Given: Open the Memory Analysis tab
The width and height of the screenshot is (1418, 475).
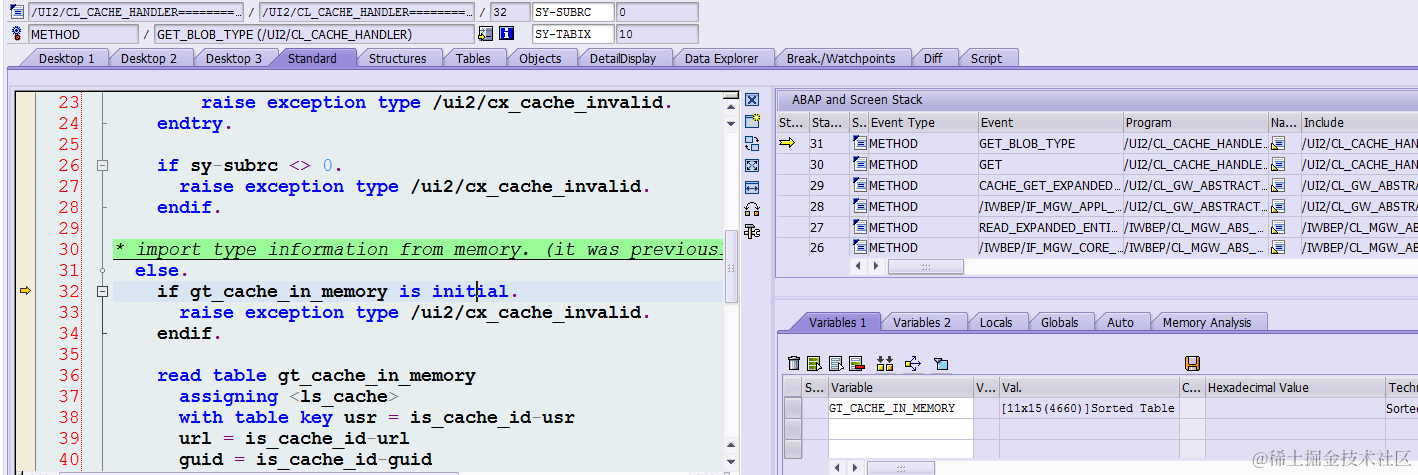Looking at the screenshot, I should [x=1206, y=322].
